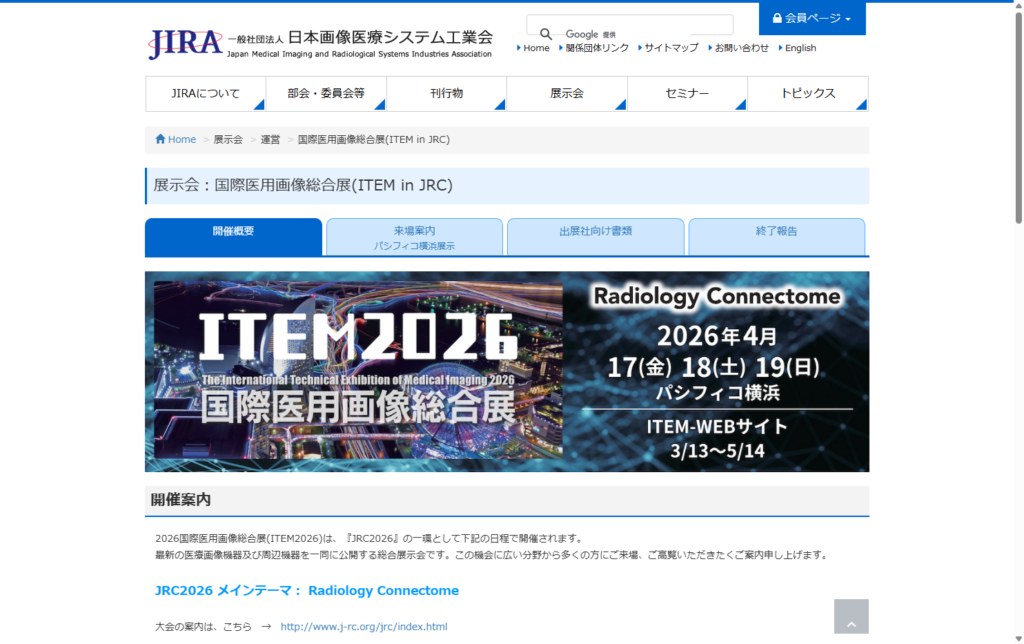
Task: Open the 会員ページ dropdown
Action: (811, 17)
